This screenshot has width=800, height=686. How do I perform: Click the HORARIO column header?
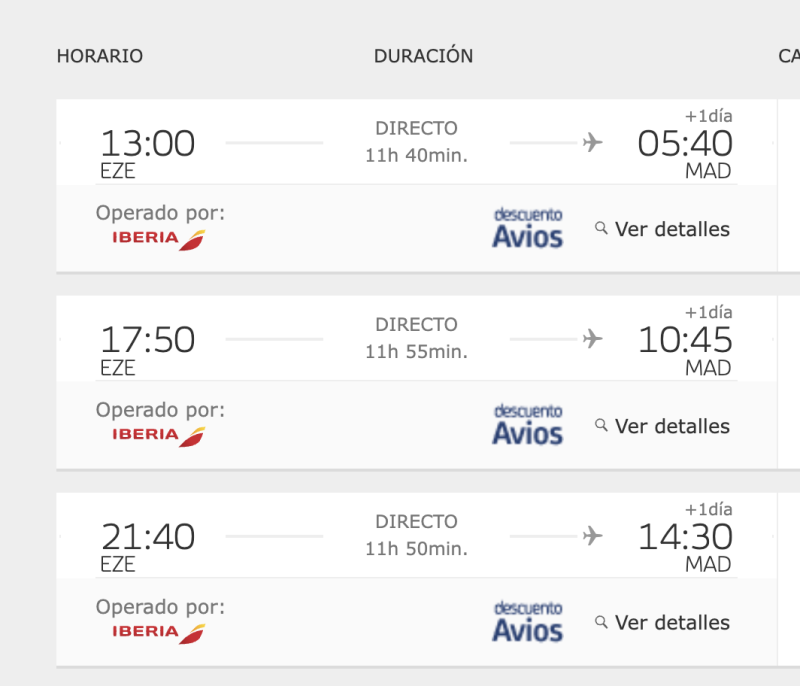100,56
